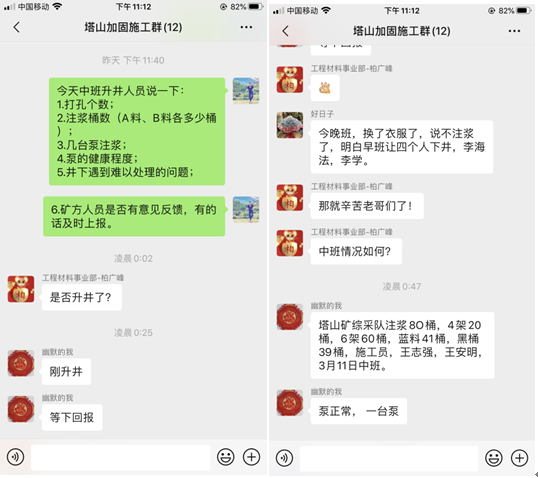Tap the plus attachments button in right chat

click(519, 458)
